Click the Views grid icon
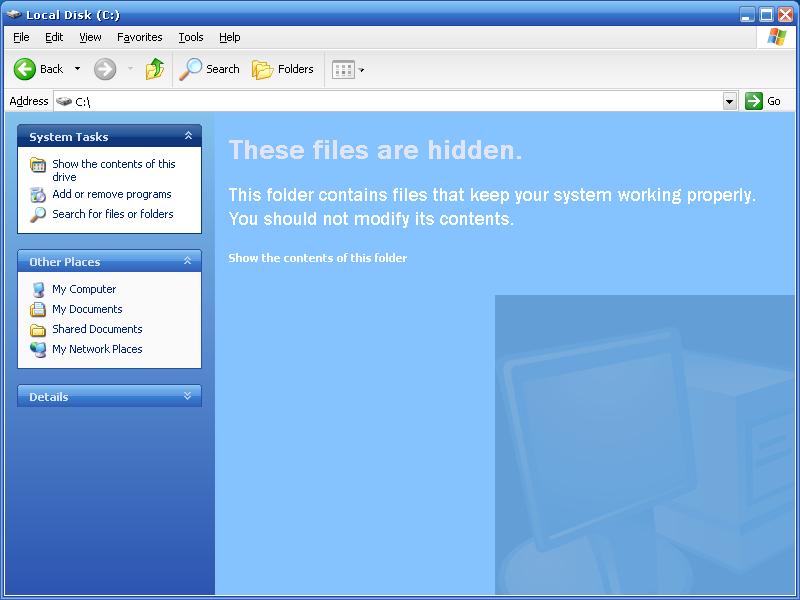 click(343, 69)
